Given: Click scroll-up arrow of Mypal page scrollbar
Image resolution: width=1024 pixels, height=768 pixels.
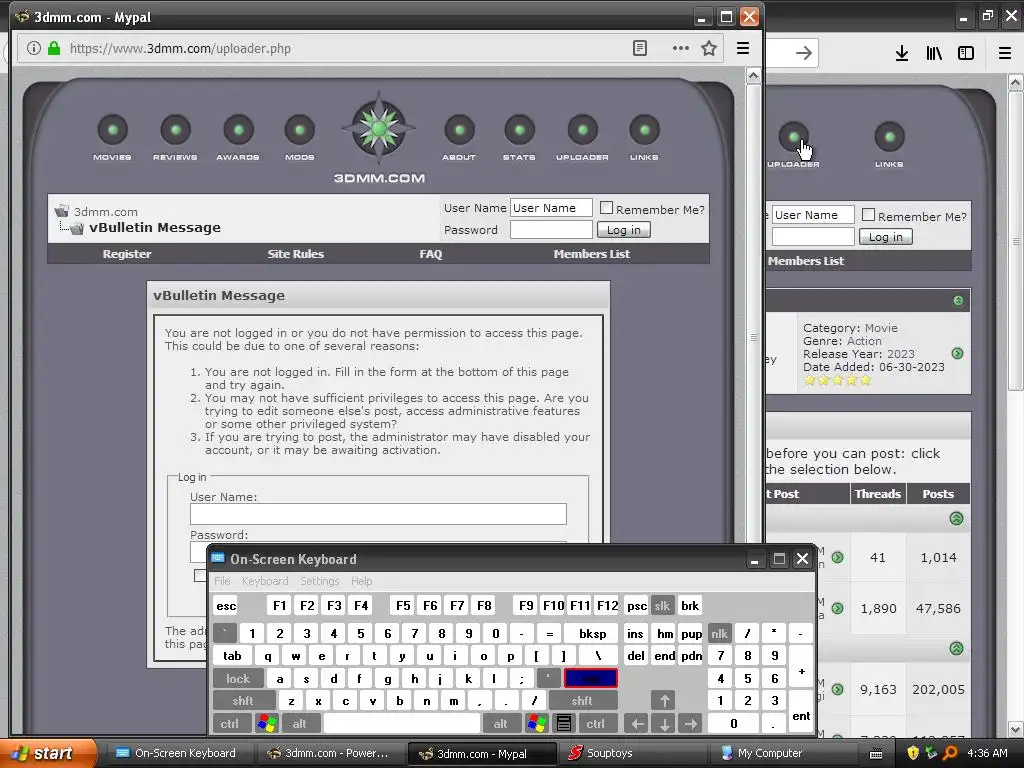Looking at the screenshot, I should click(753, 76).
